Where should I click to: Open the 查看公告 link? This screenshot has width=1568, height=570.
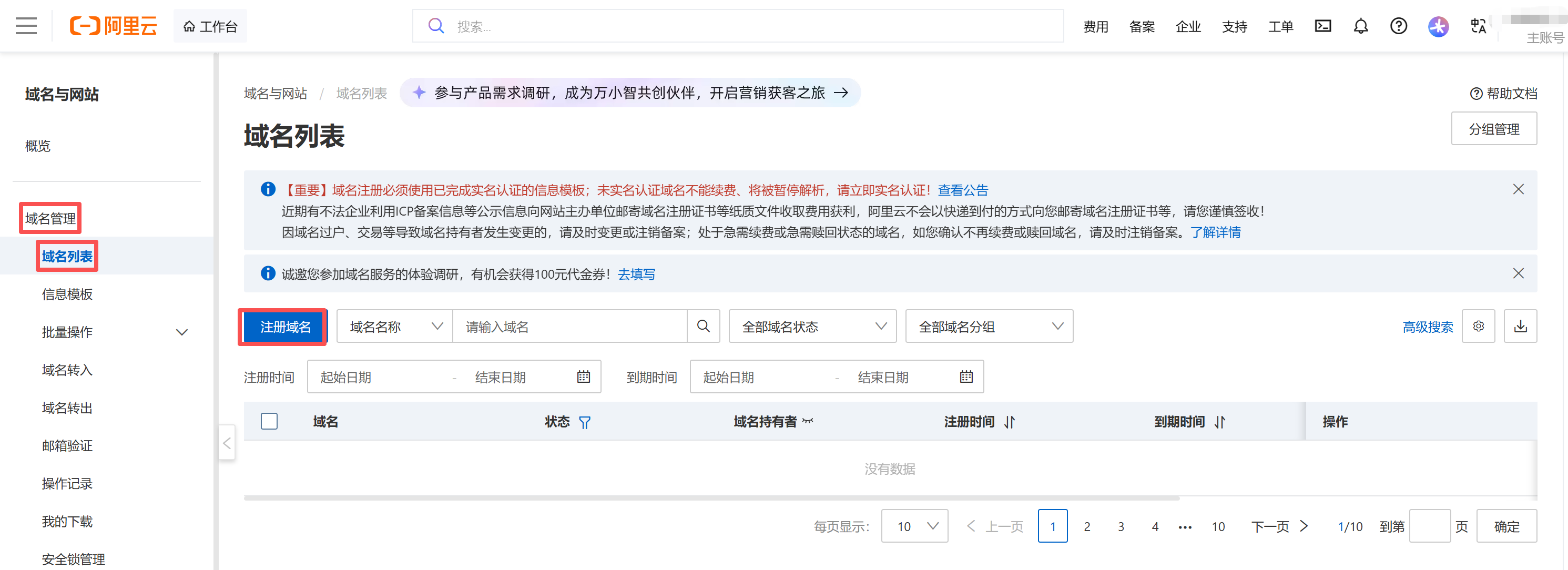[x=962, y=190]
